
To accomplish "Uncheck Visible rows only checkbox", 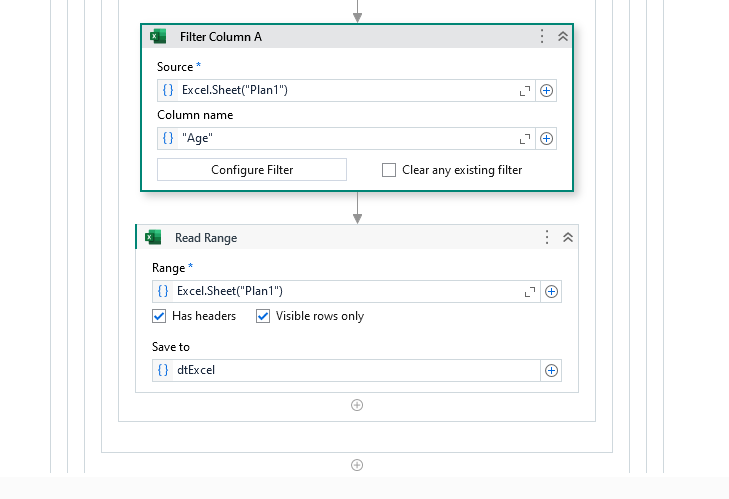I will pos(263,316).
